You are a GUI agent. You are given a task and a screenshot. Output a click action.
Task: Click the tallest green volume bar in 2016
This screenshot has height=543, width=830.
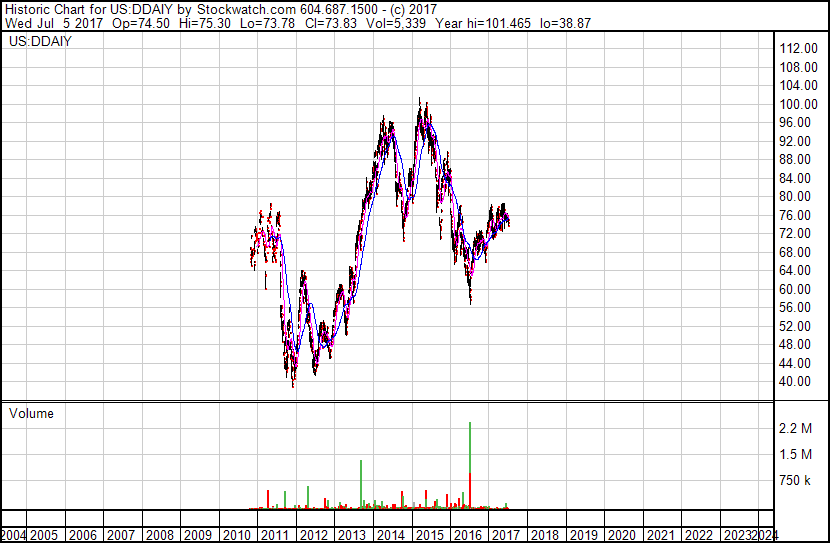(470, 450)
